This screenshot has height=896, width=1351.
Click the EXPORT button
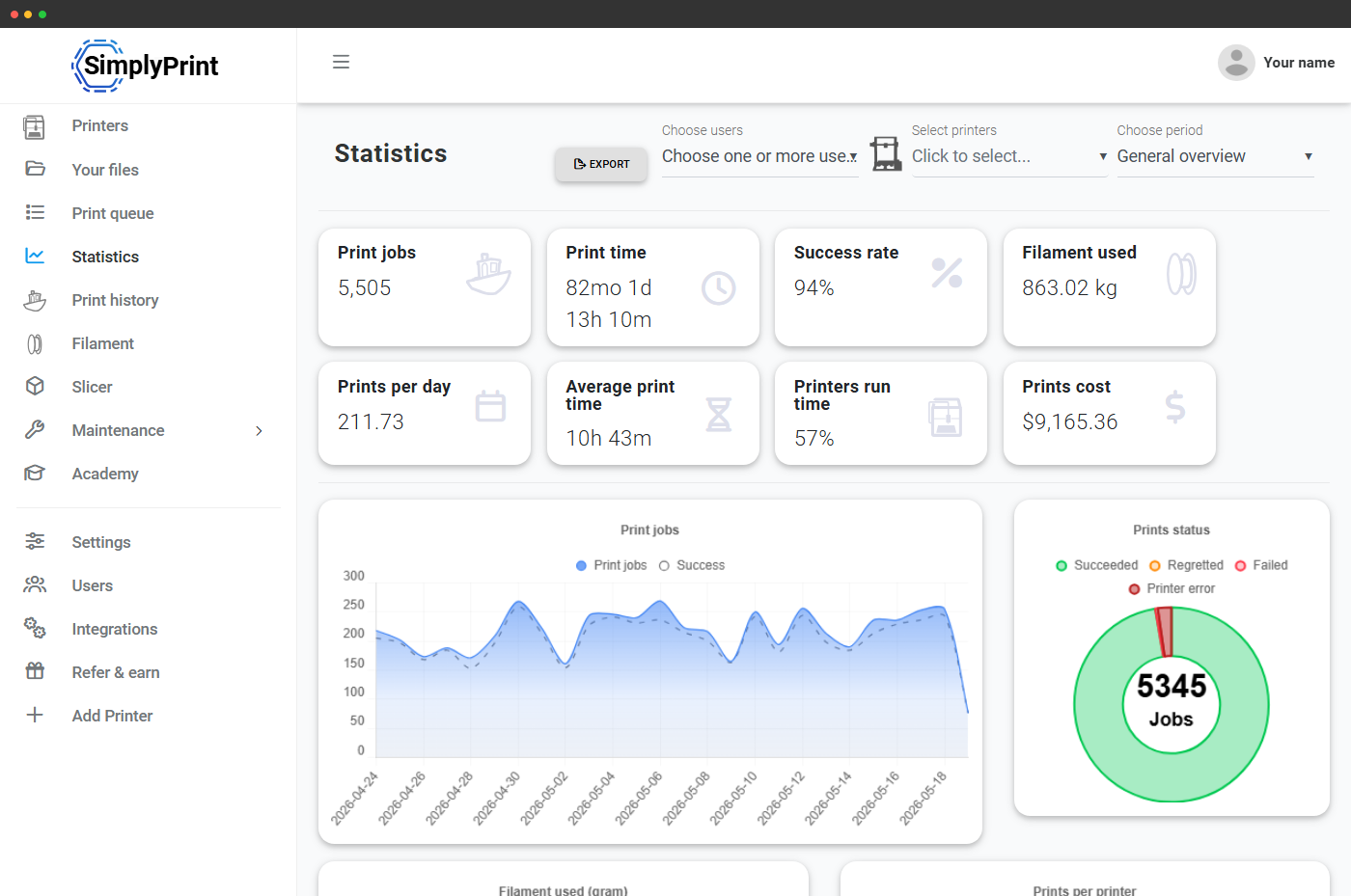pos(601,164)
